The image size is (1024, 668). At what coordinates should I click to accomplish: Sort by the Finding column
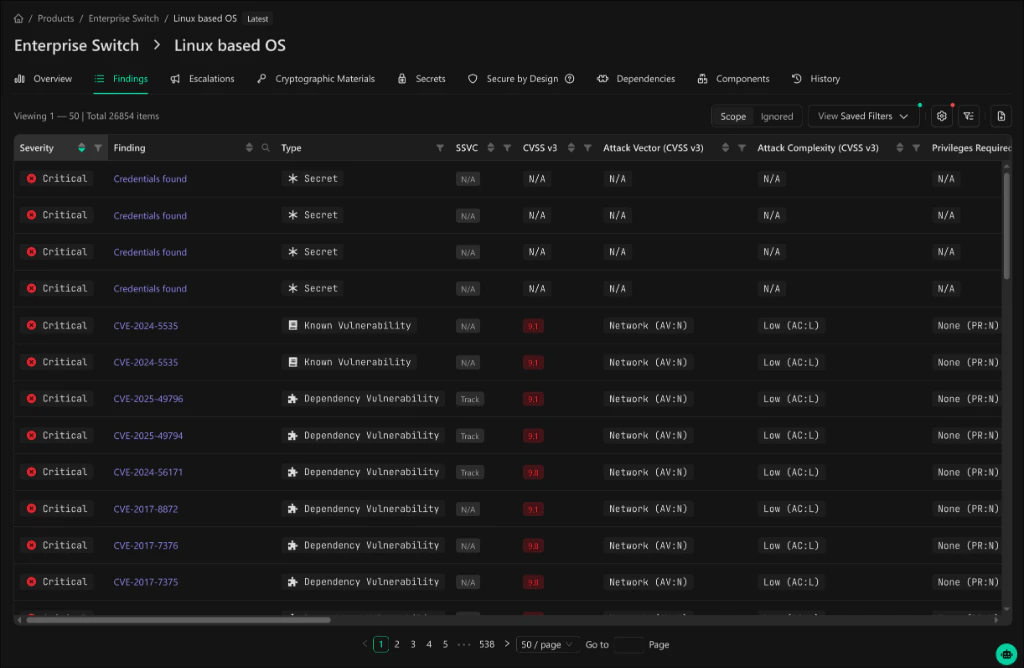tap(249, 148)
